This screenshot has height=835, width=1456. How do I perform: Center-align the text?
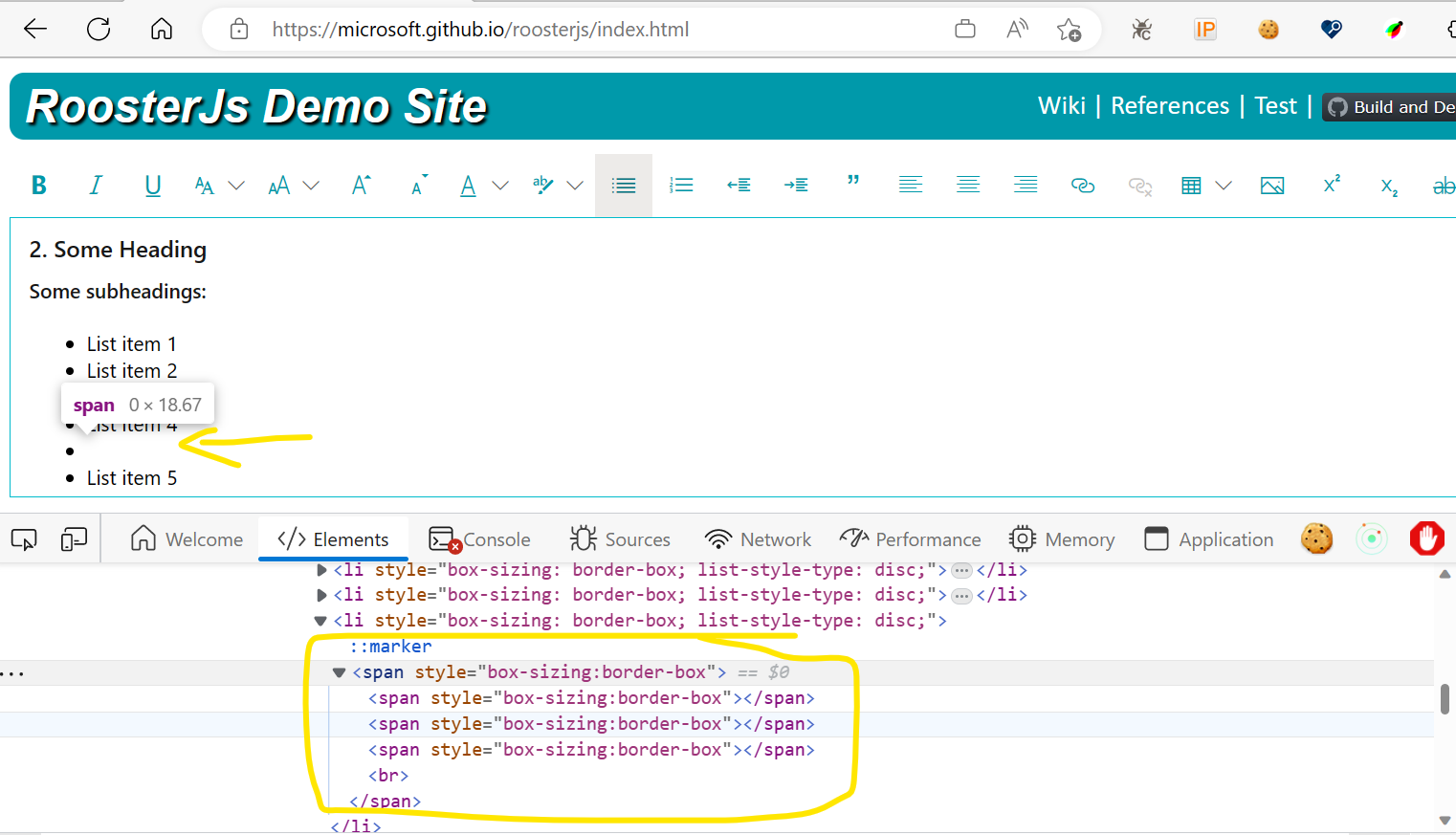click(x=968, y=185)
